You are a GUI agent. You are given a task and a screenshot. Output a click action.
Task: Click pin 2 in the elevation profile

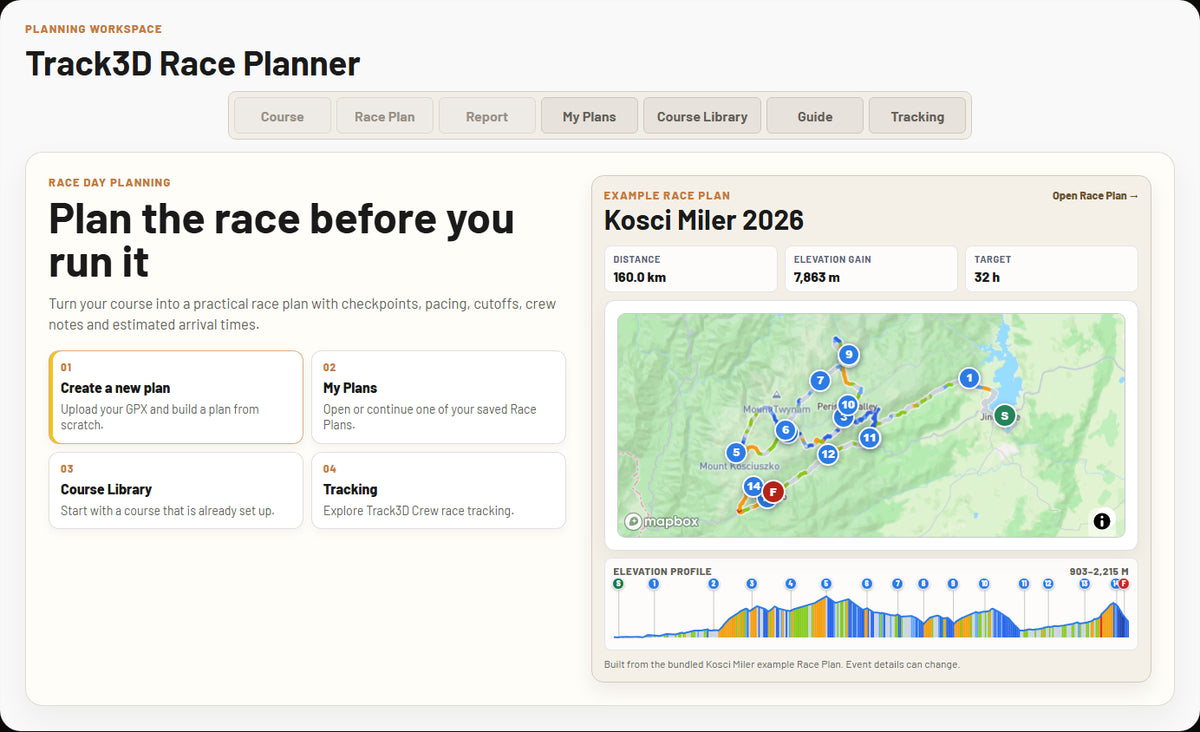(x=713, y=583)
